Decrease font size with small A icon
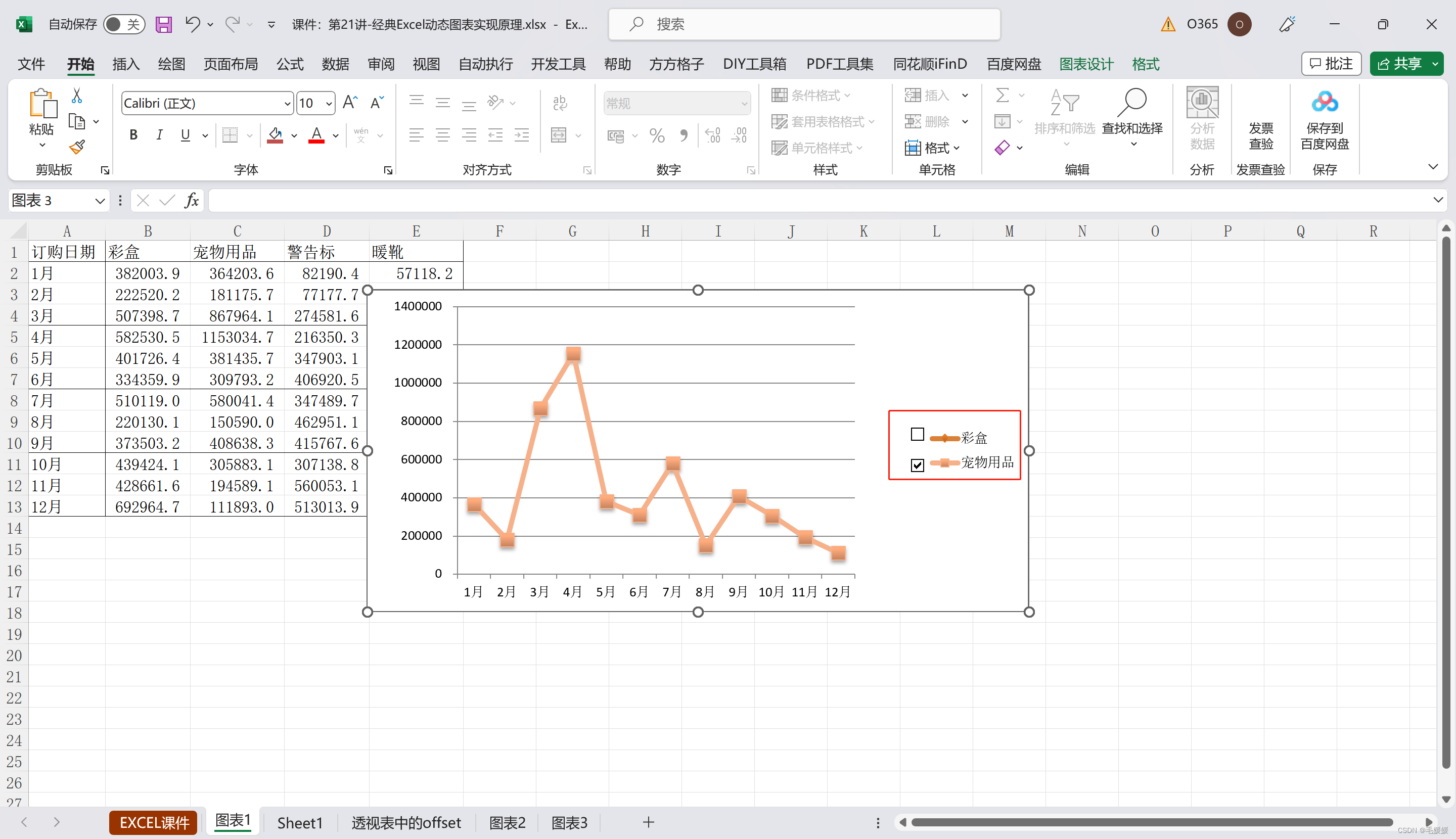1456x839 pixels. click(377, 103)
